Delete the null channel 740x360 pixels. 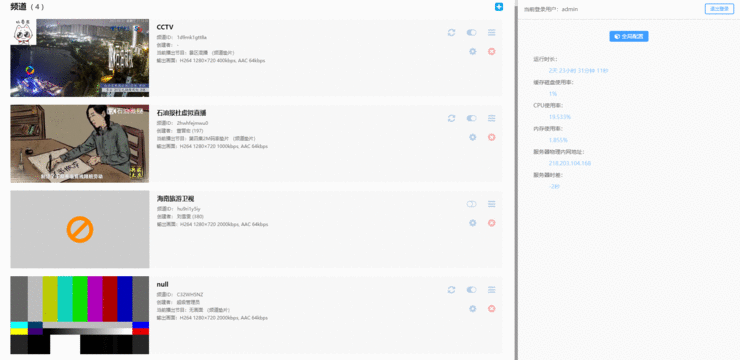(492, 309)
